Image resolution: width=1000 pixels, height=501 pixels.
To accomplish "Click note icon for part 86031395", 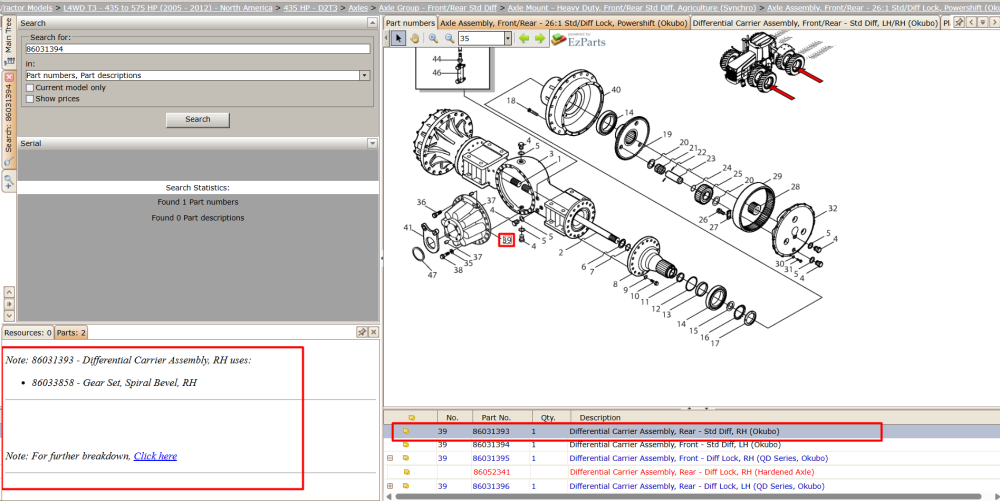I will (406, 458).
